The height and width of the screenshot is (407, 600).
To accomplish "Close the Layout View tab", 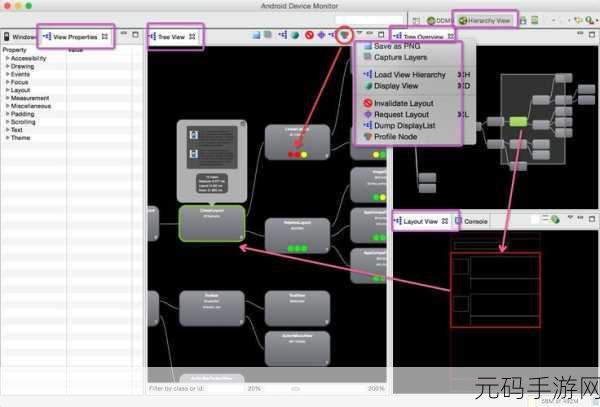I will click(x=445, y=221).
